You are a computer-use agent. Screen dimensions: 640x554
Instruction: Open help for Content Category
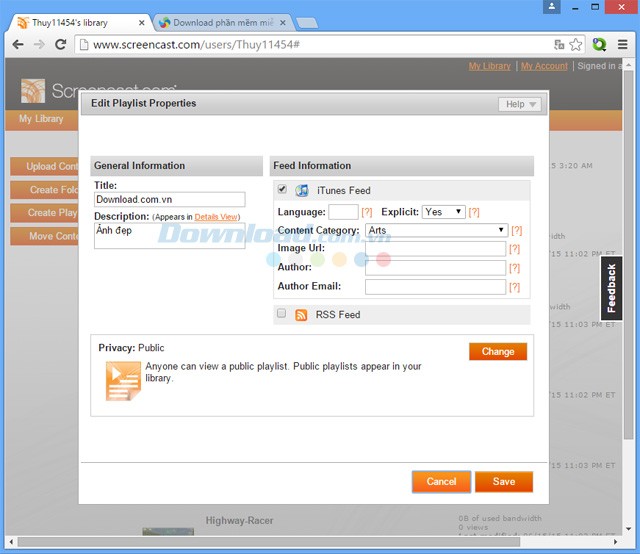click(x=517, y=230)
